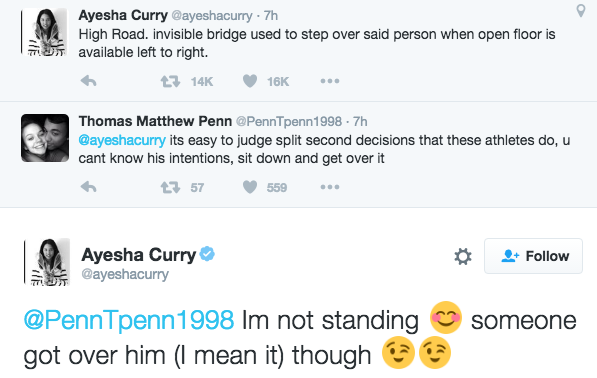
Task: Open more options on Thomas Matthew Penn's tweet
Action: (x=330, y=187)
